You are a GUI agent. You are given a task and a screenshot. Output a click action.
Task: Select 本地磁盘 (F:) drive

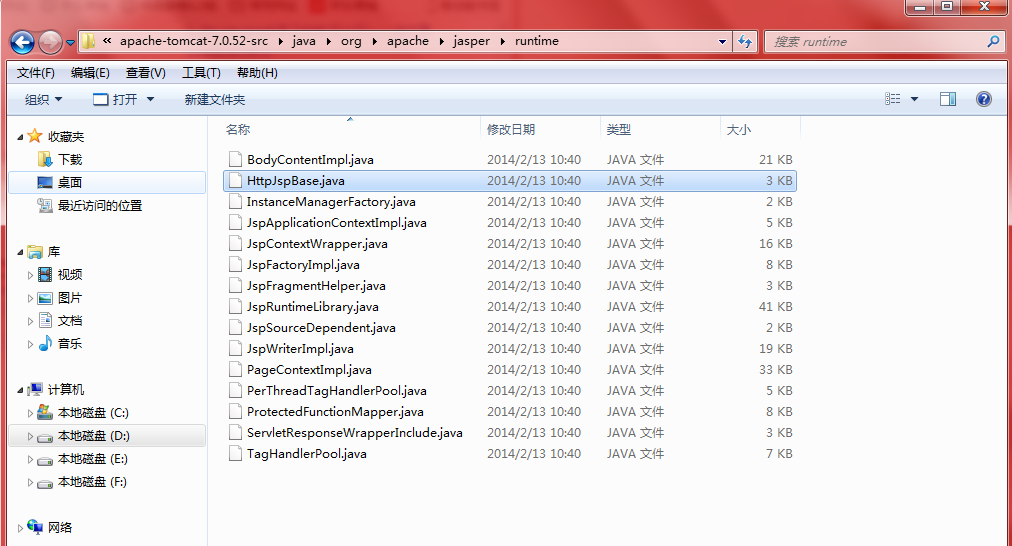[x=92, y=482]
